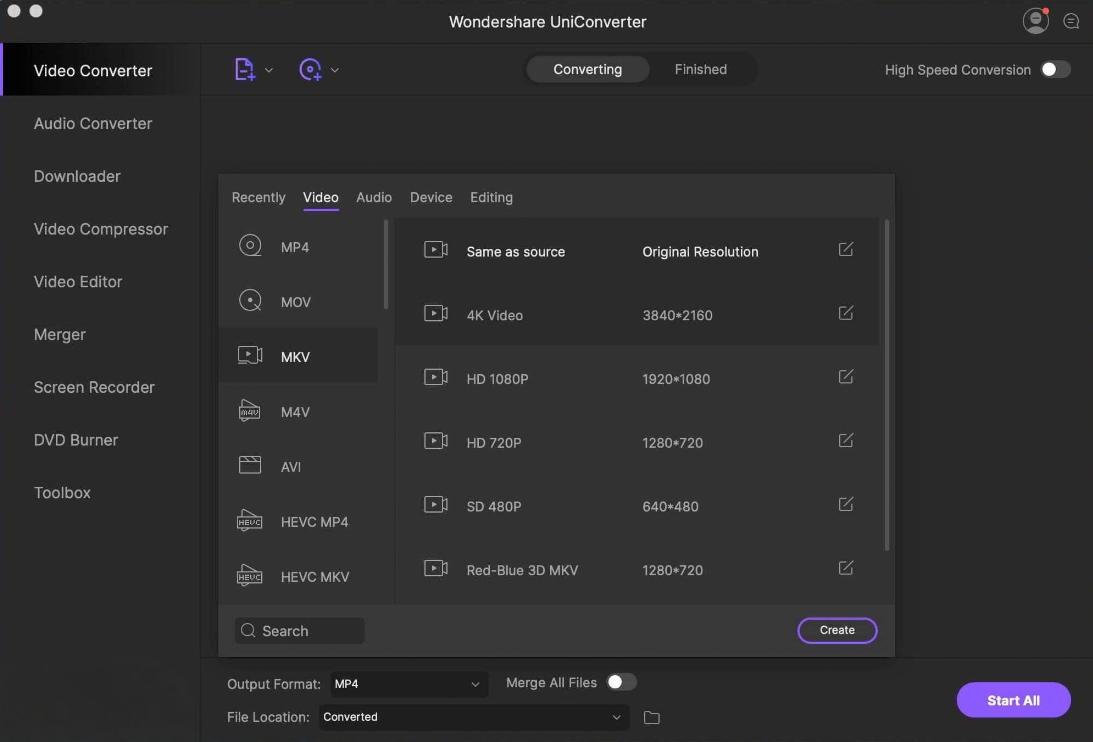Screen dimensions: 1093x742
Task: Toggle High Speed Conversion switch
Action: pos(1055,70)
